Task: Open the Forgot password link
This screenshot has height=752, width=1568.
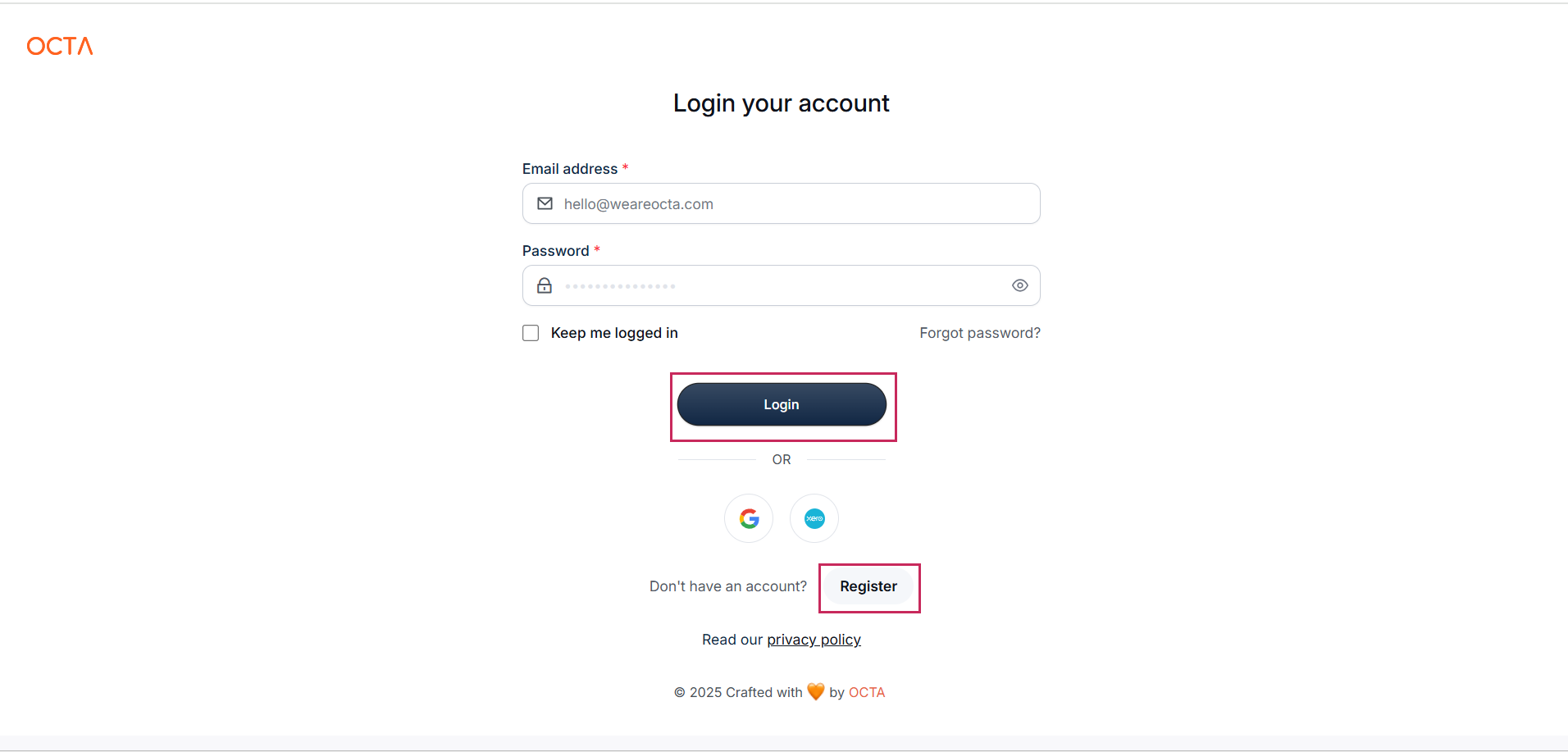Action: click(979, 333)
